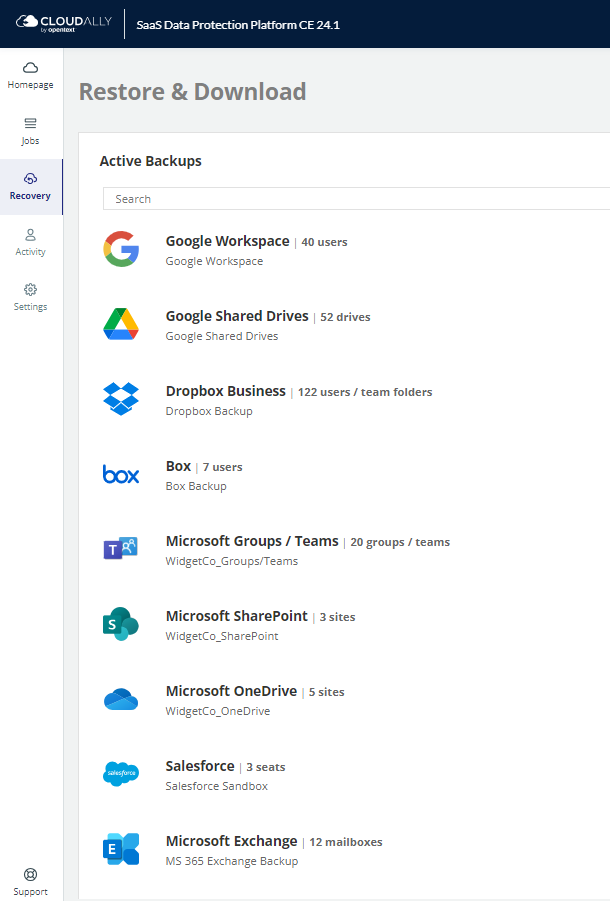
Task: Open the Support lifebuoy icon
Action: pyautogui.click(x=30, y=874)
